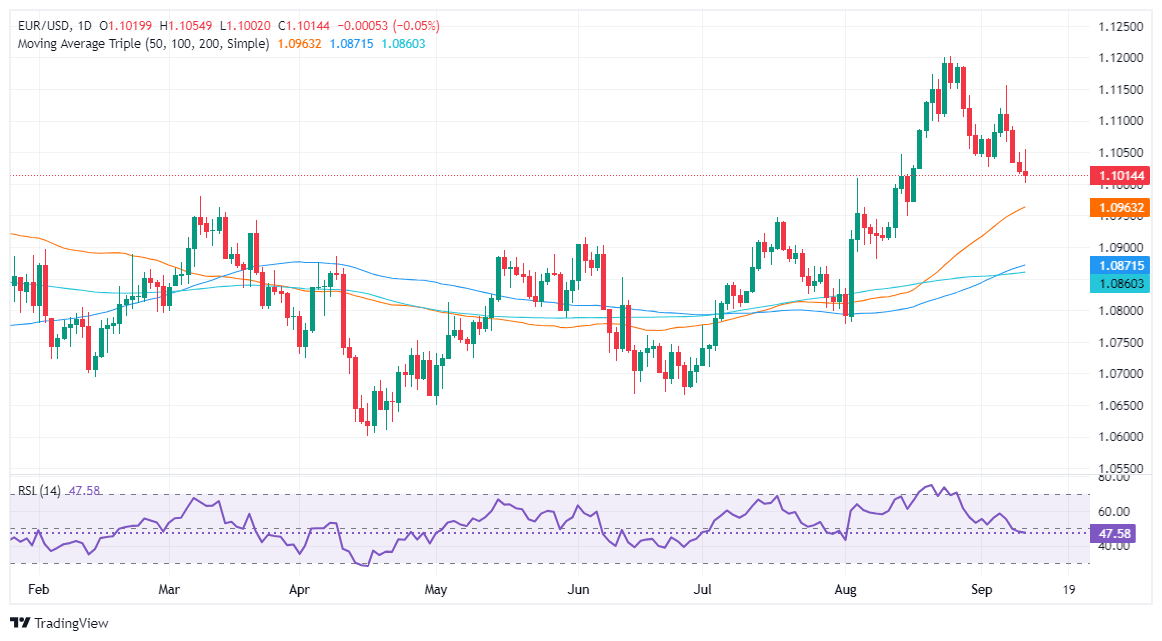Screen dimensions: 1162x641
Task: Click the orange 1.09632 value in legend
Action: (x=299, y=44)
